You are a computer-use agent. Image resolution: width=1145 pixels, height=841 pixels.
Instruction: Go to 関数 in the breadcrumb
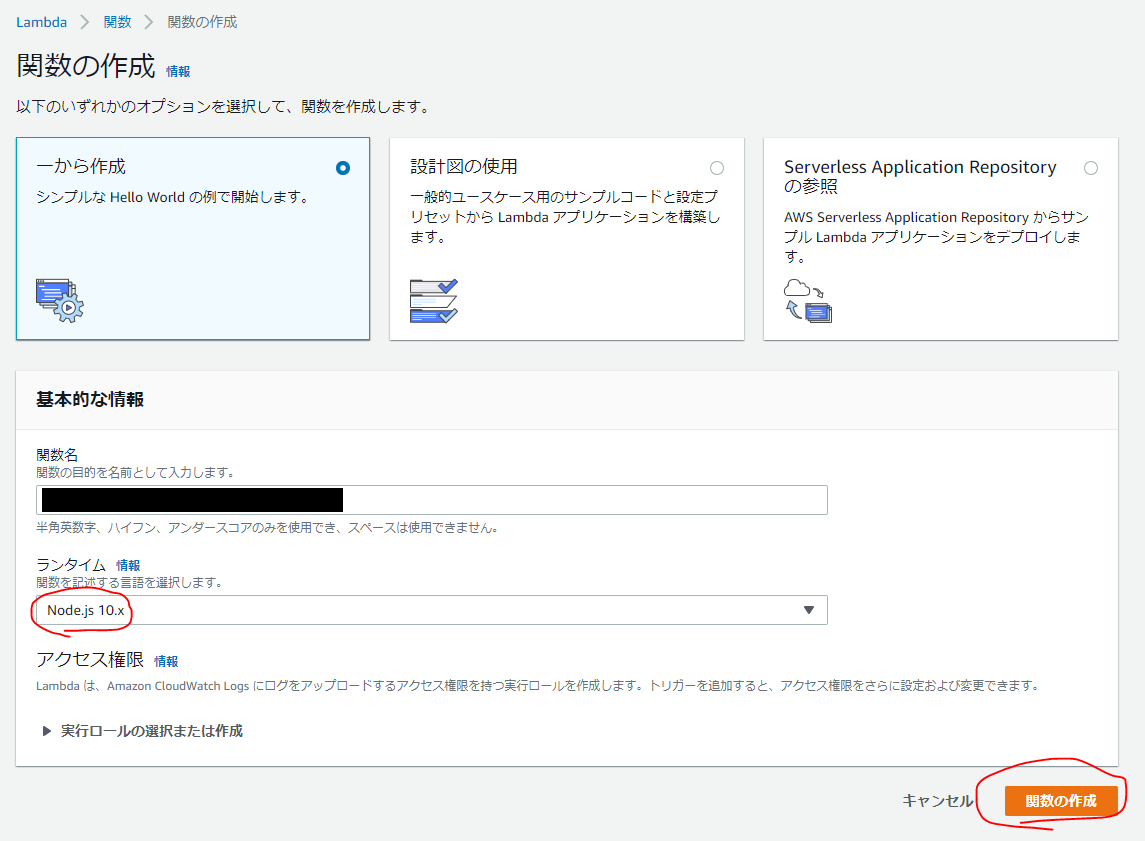(118, 22)
